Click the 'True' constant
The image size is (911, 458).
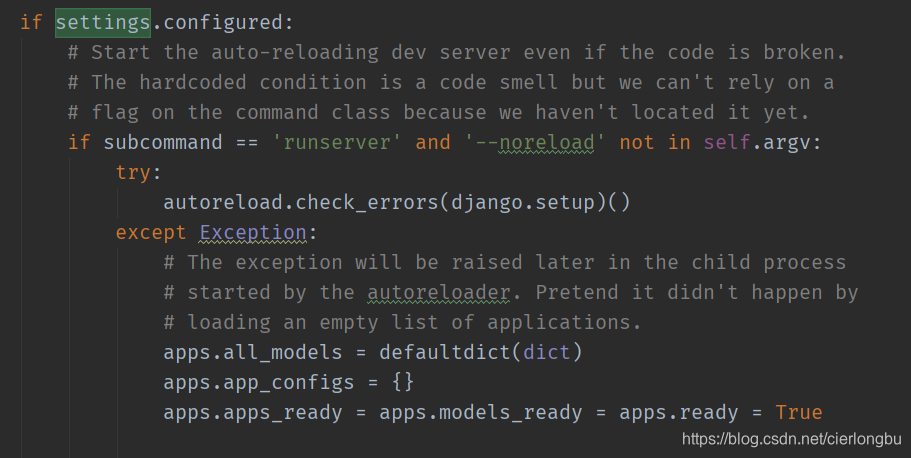tap(799, 412)
